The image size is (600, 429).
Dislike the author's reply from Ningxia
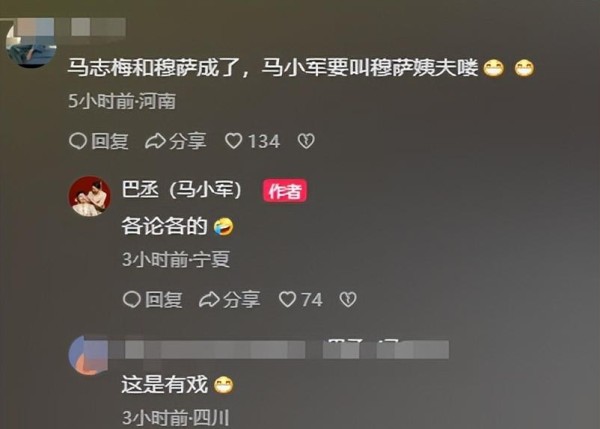[348, 299]
